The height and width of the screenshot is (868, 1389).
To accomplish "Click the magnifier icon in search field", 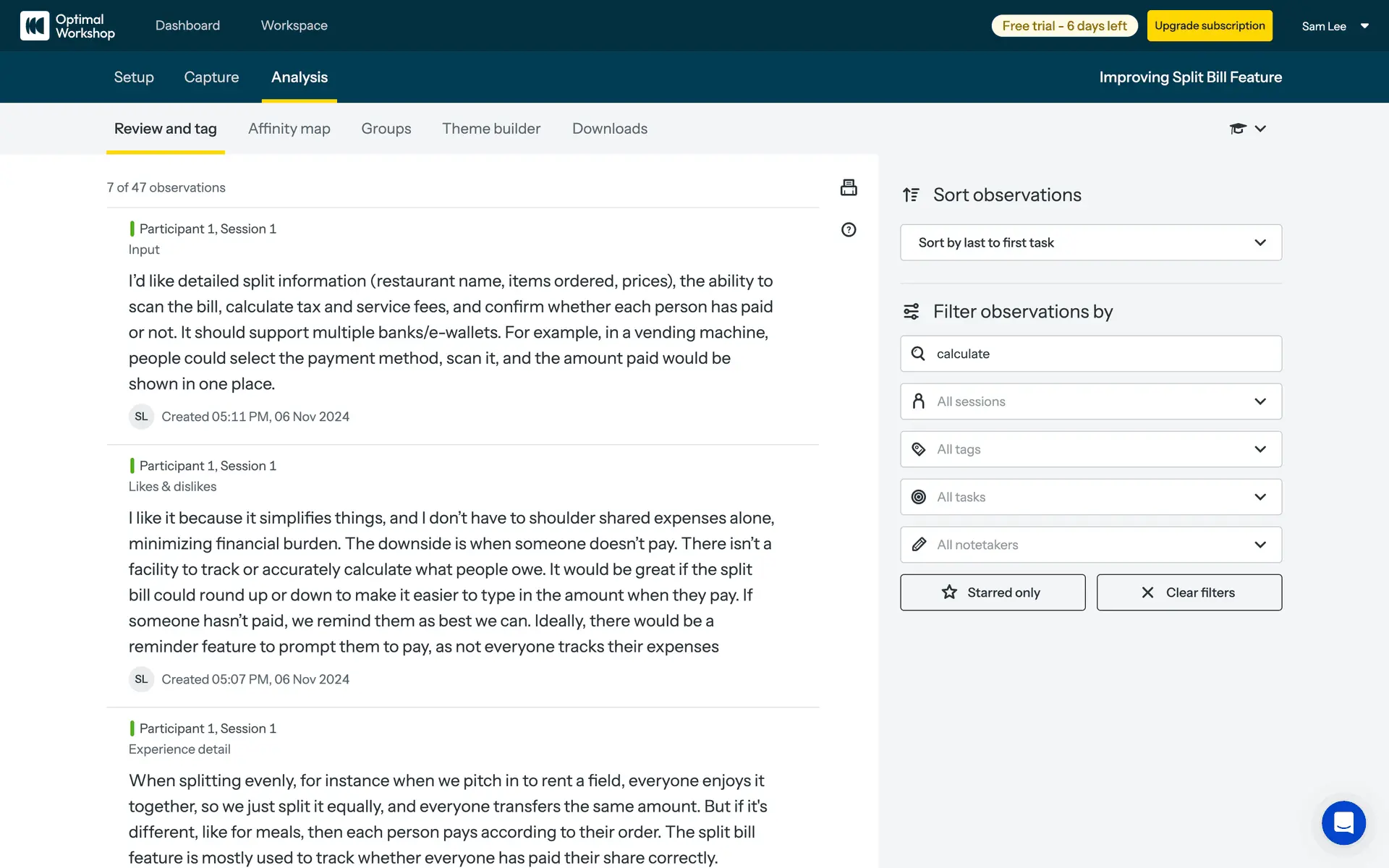I will (918, 354).
